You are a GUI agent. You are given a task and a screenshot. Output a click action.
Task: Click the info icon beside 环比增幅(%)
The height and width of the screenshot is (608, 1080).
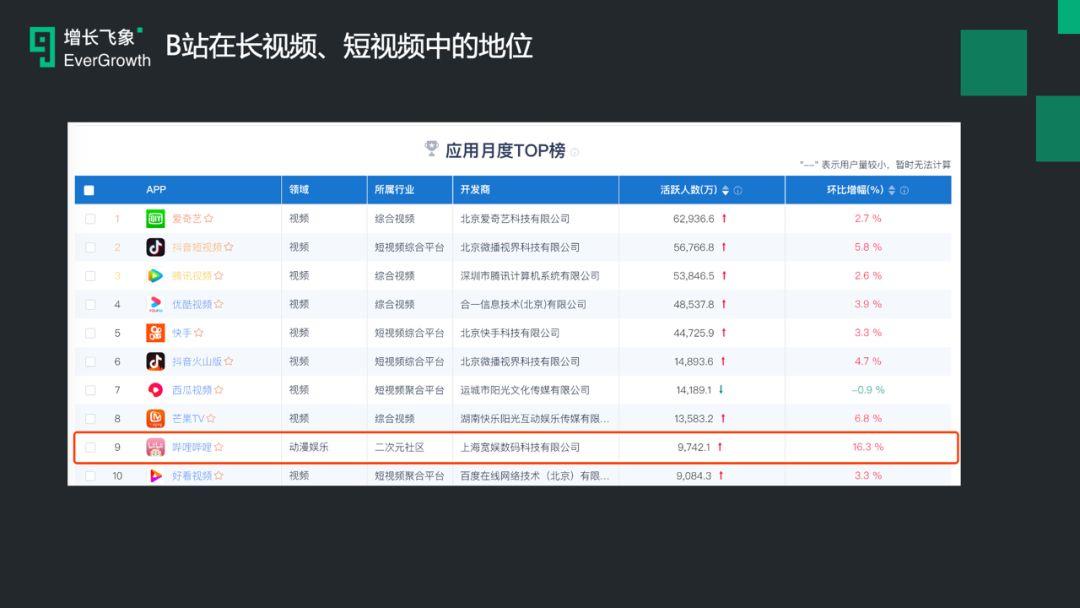[904, 190]
